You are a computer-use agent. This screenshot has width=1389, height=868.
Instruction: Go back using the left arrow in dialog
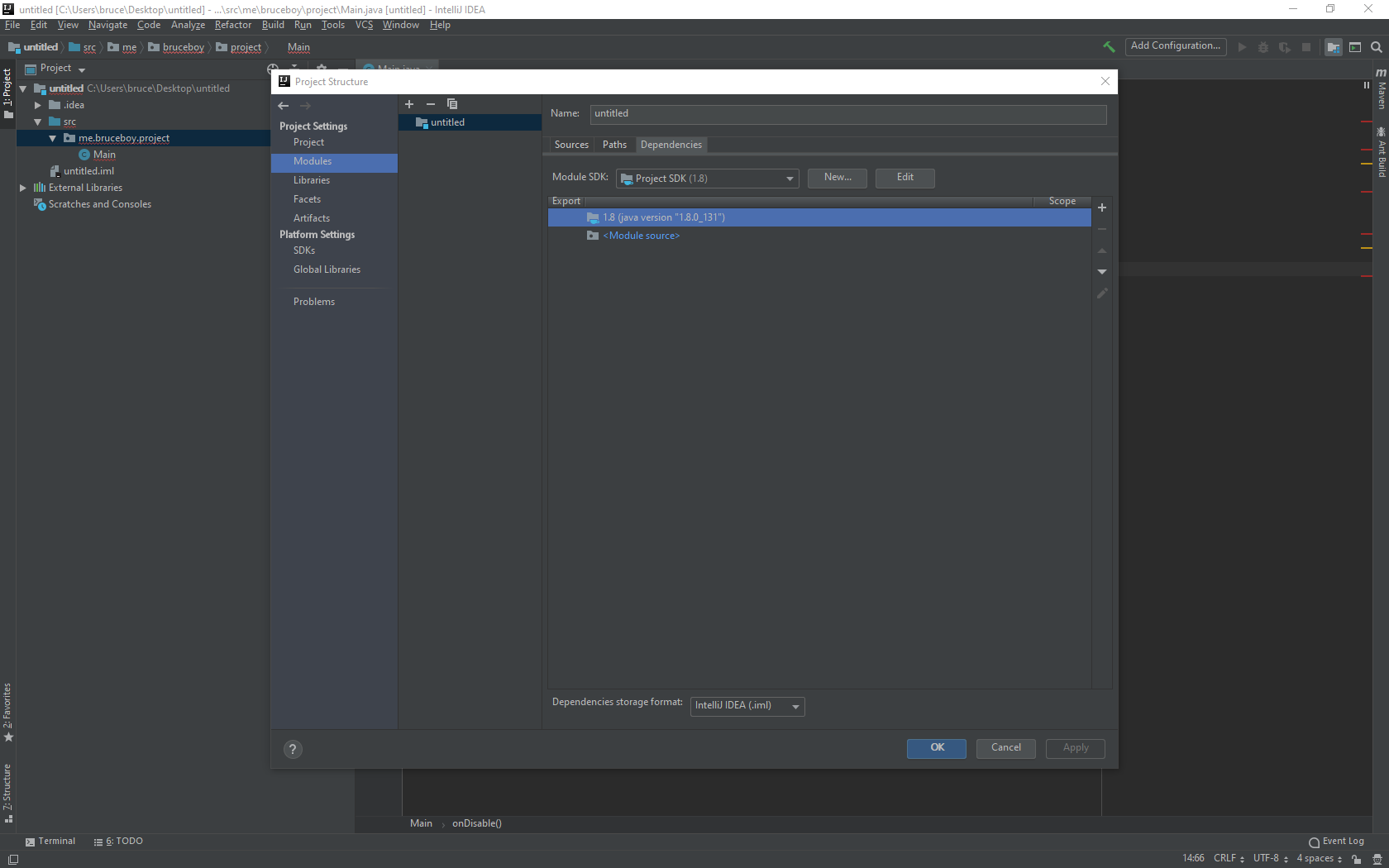pos(284,106)
